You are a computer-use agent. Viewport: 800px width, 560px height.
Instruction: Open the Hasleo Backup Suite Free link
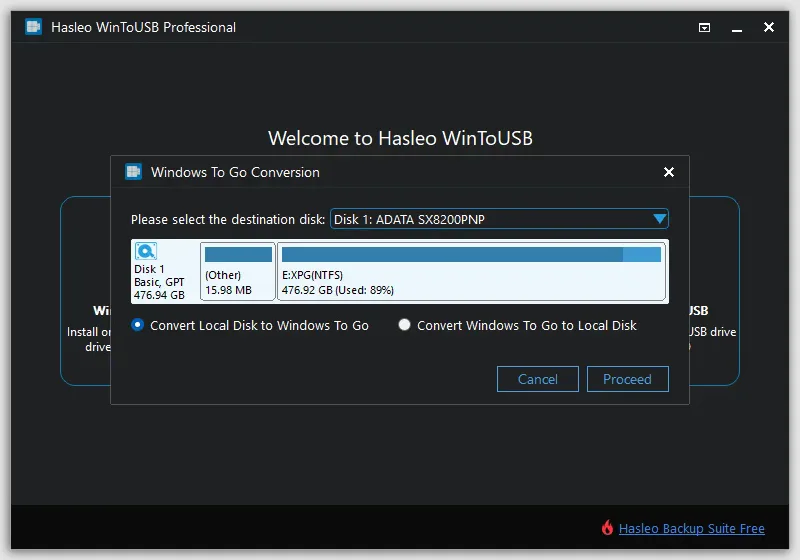click(x=691, y=528)
